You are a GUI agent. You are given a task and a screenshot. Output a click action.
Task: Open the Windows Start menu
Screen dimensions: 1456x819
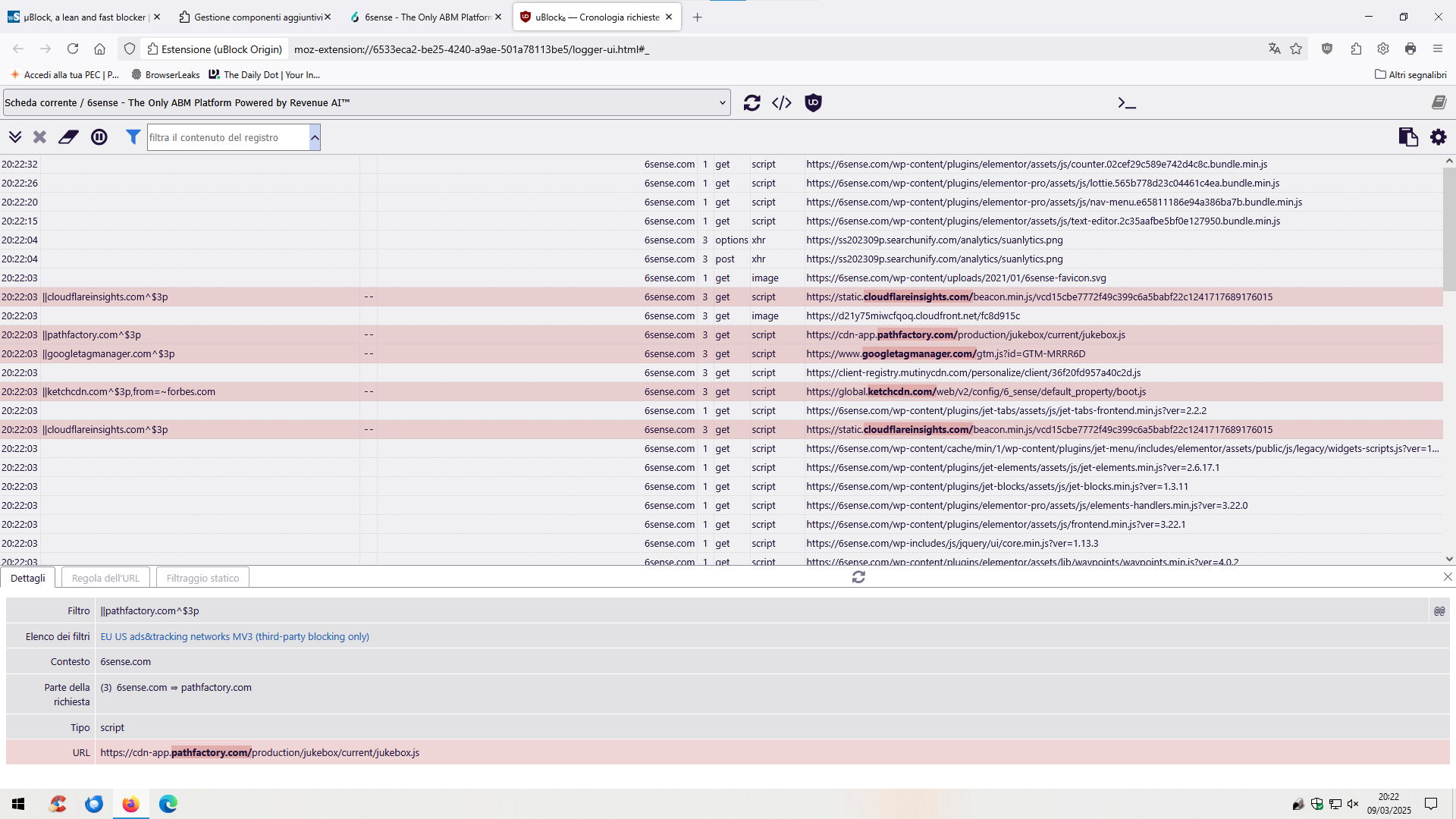pyautogui.click(x=18, y=804)
